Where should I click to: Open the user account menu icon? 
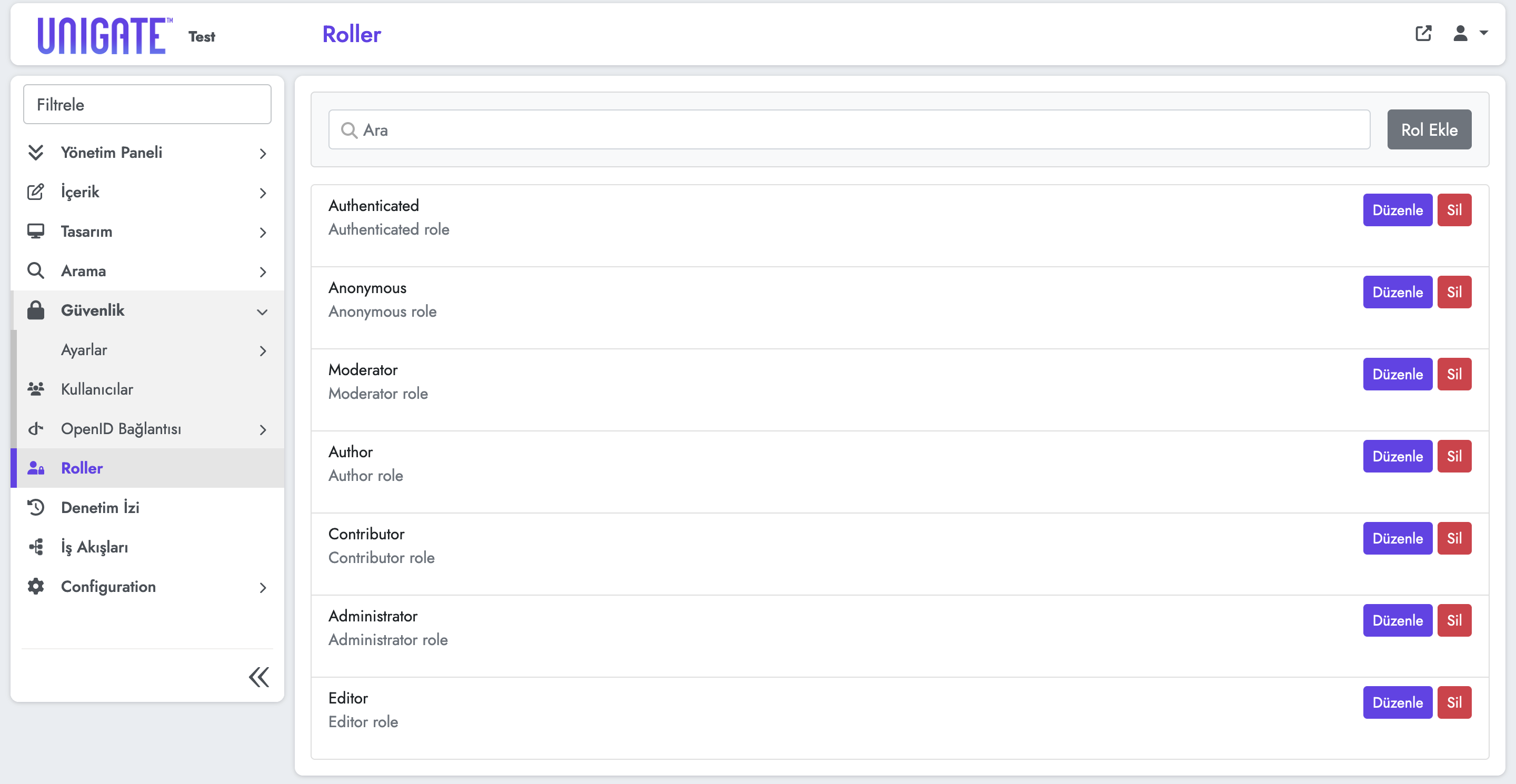(x=1460, y=34)
